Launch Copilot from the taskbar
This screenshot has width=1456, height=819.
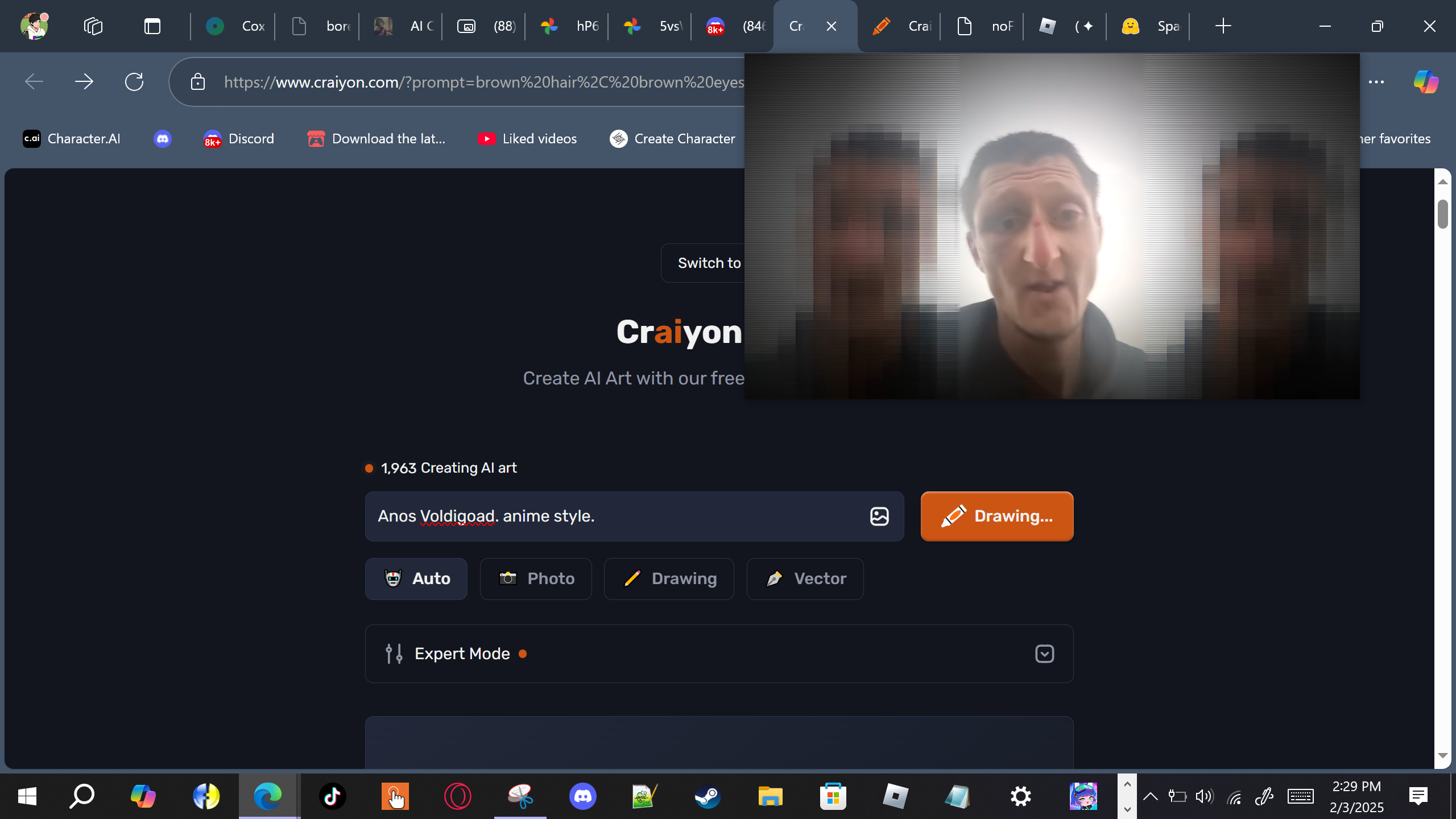143,796
